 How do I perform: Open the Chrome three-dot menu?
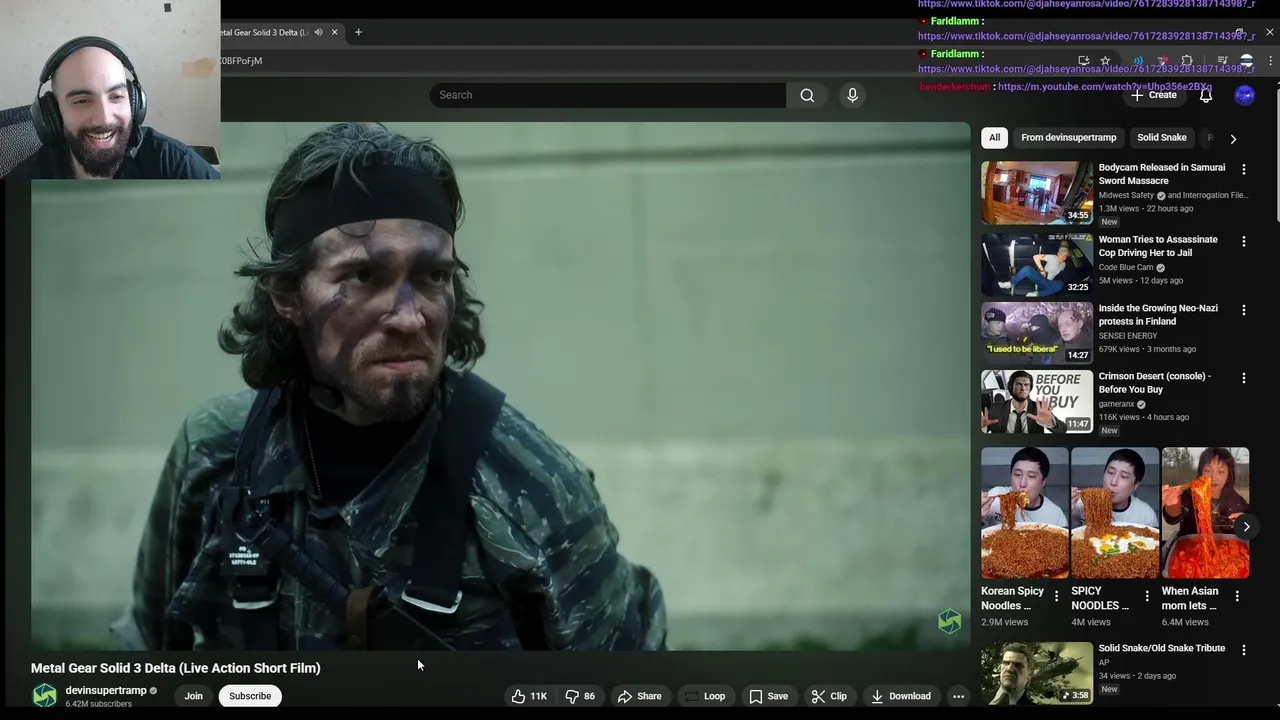[x=1270, y=61]
